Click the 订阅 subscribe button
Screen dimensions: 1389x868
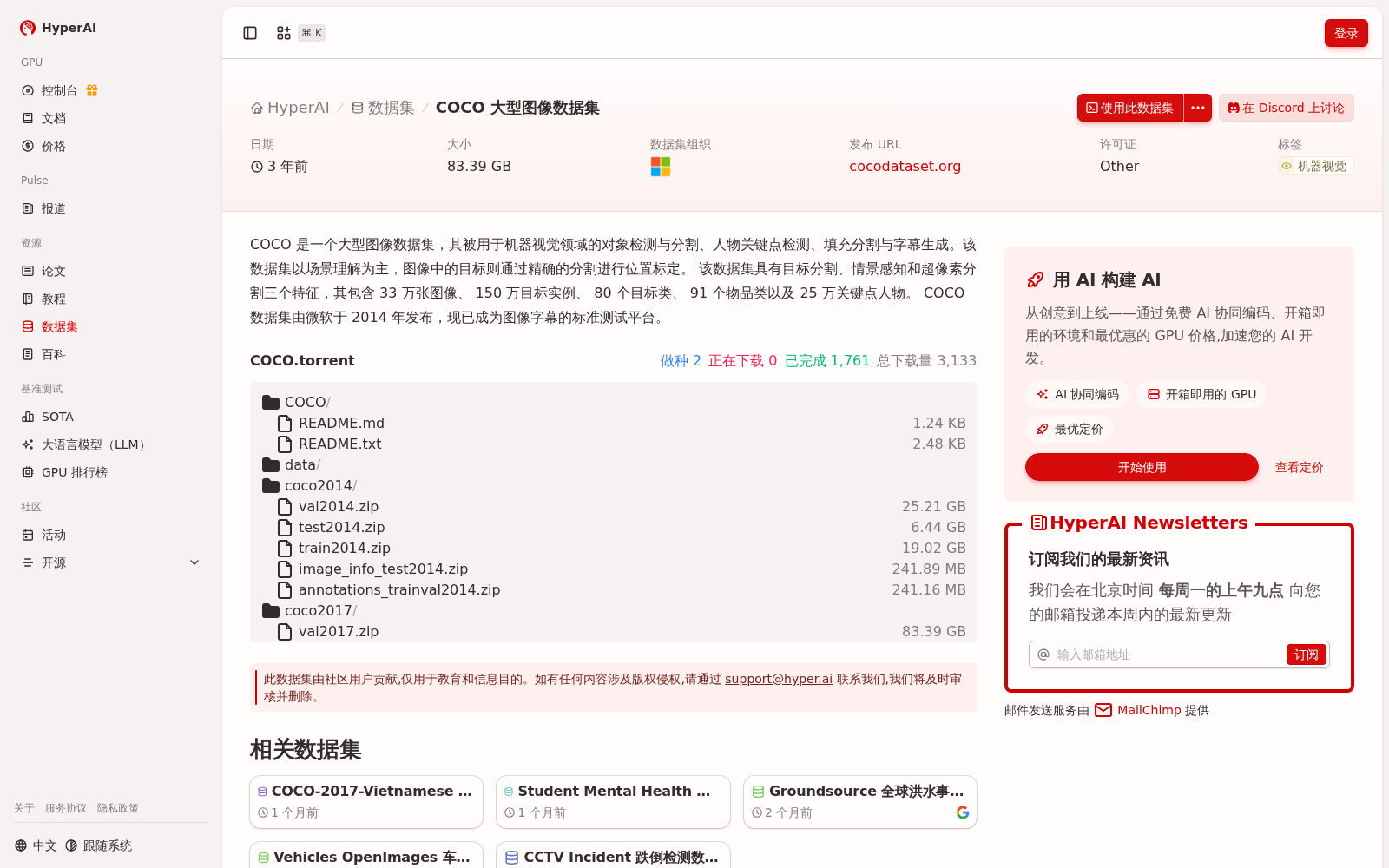click(1306, 654)
